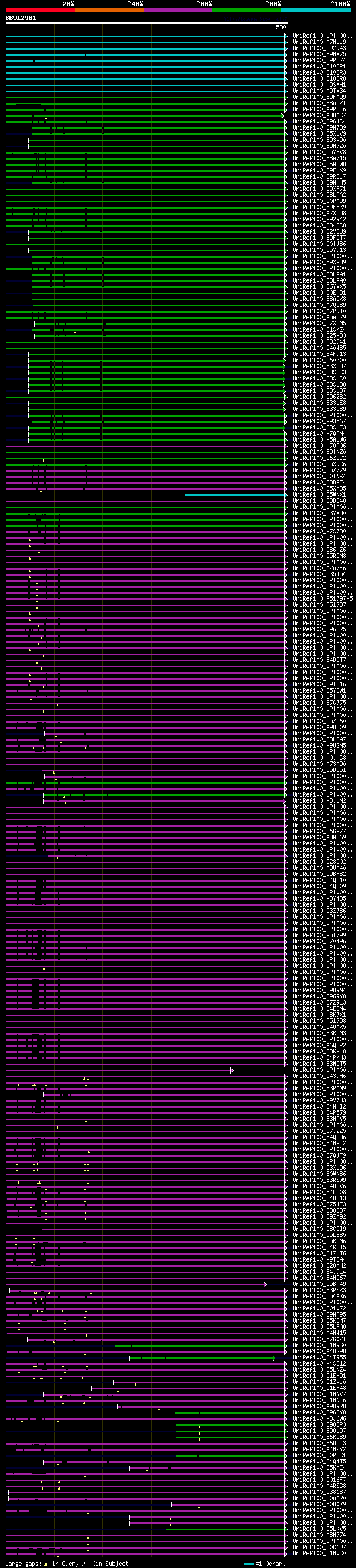Select the UniRef100_C5WNX1 label
Image resolution: width=356 pixels, height=1568 pixels.
point(319,495)
